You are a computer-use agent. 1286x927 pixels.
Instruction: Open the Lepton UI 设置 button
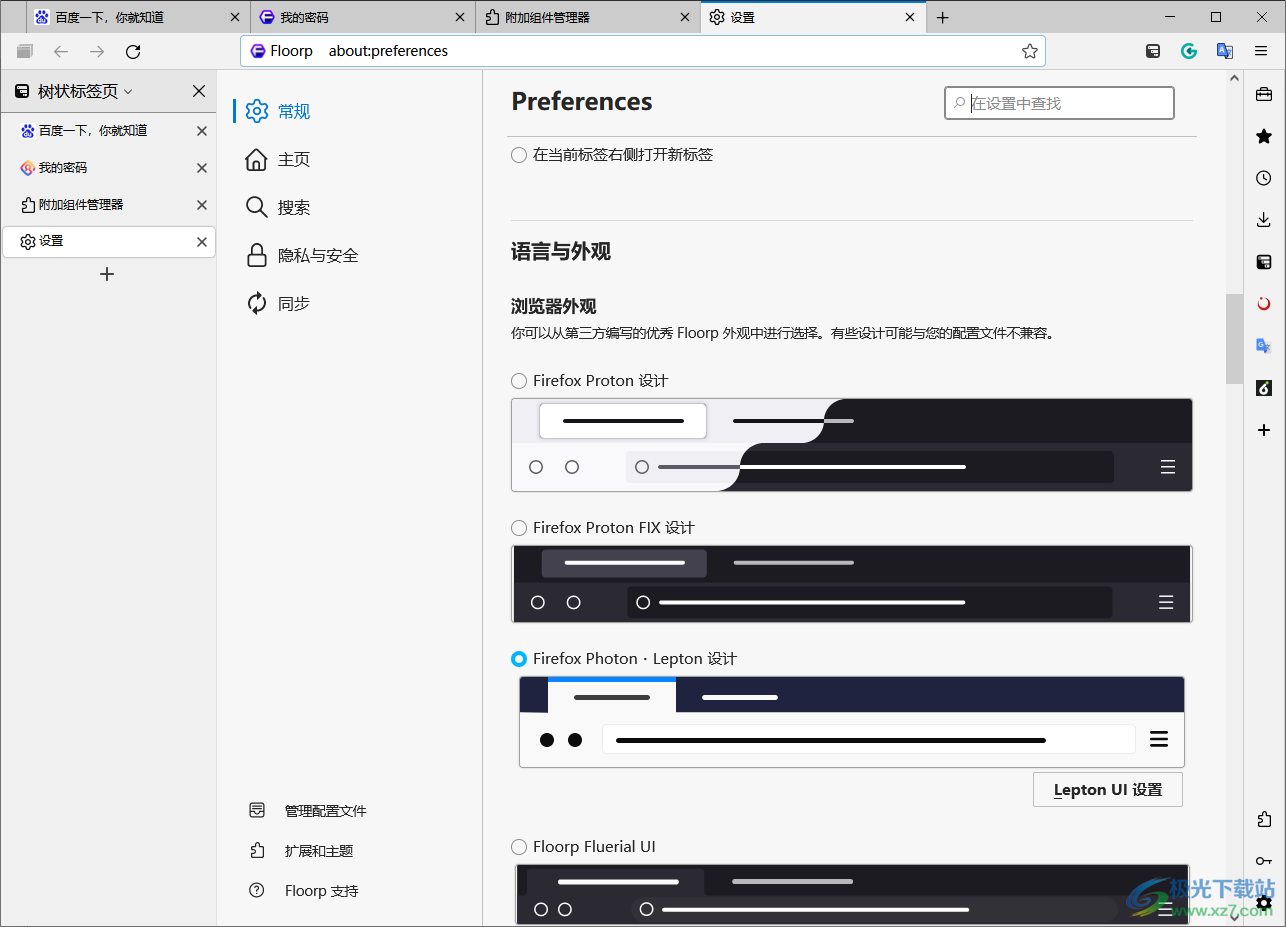click(x=1107, y=789)
